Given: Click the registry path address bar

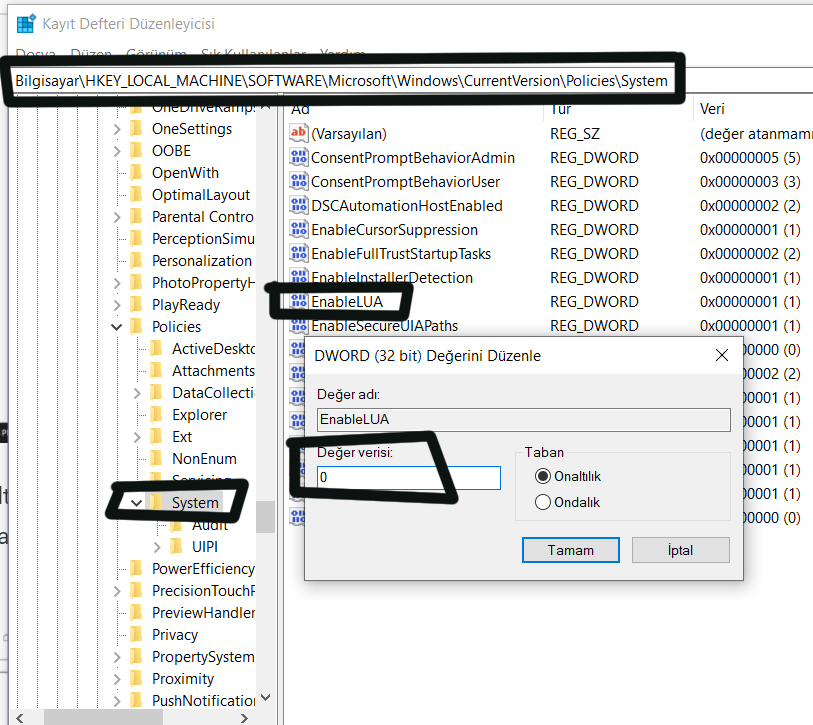Looking at the screenshot, I should [342, 81].
